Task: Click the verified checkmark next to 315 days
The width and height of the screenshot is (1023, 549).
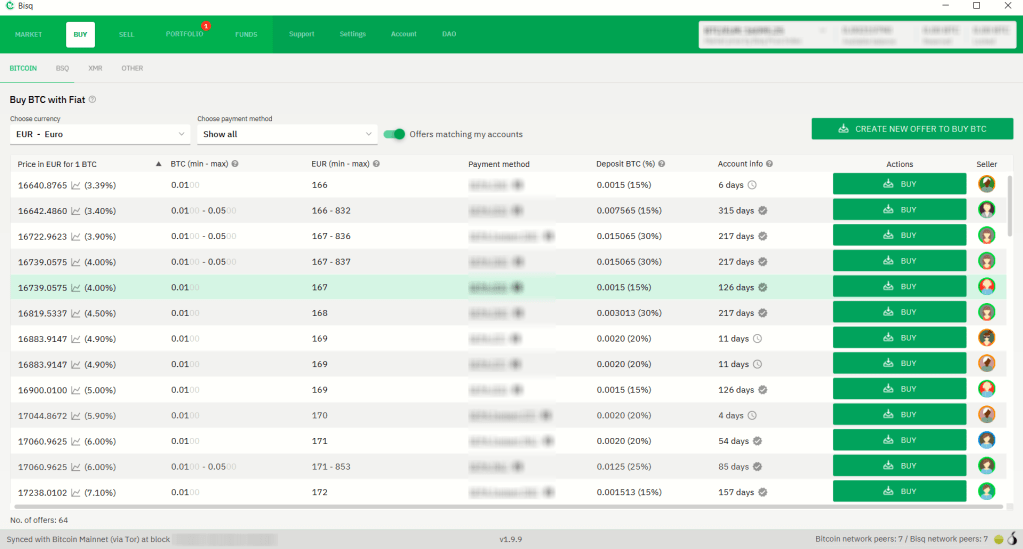Action: pos(762,211)
